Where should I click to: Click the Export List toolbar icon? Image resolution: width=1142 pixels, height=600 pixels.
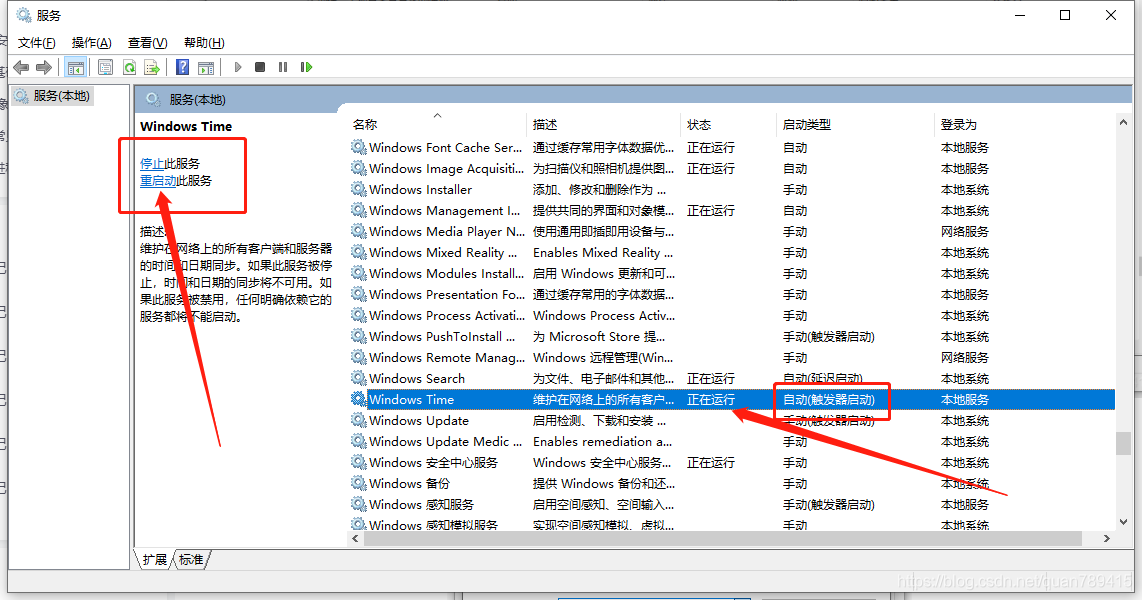coord(151,68)
